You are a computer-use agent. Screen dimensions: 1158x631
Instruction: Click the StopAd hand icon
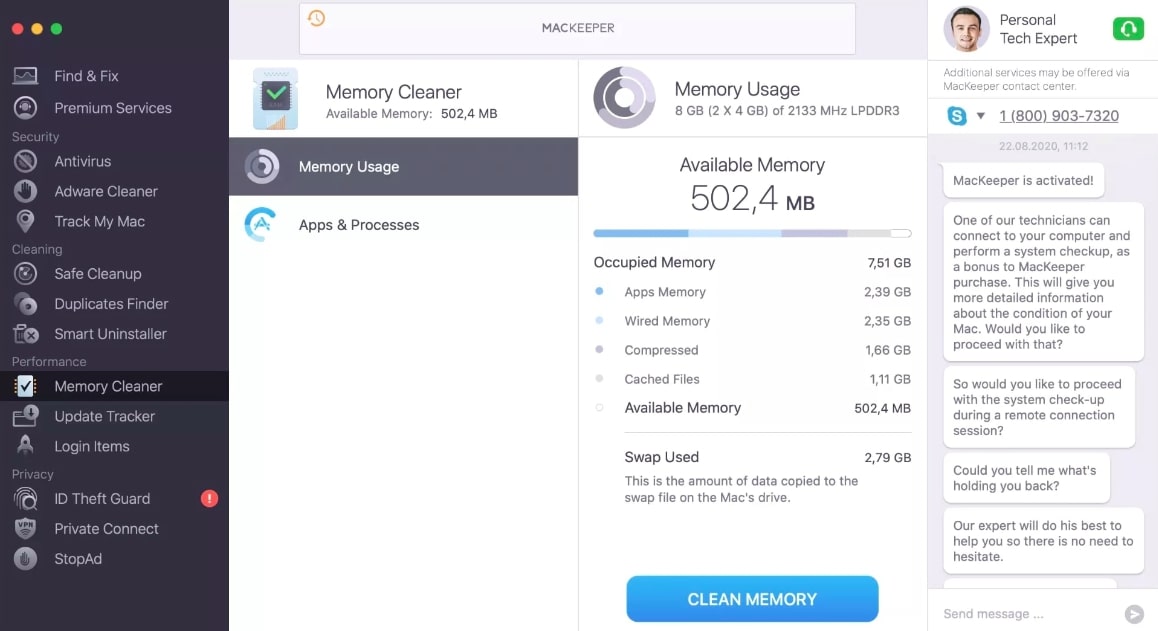[25, 559]
